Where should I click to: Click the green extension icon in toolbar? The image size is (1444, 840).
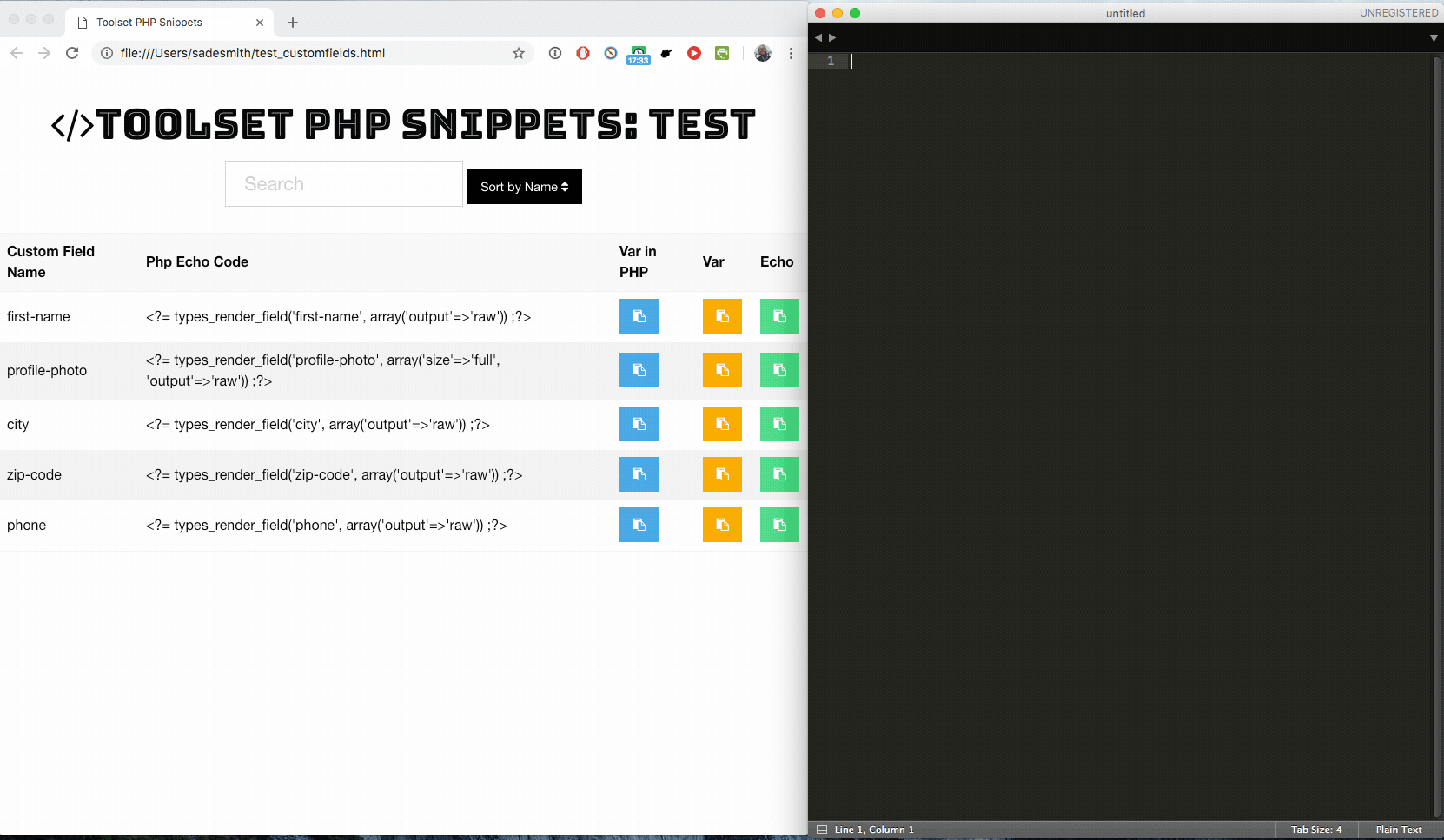point(722,53)
